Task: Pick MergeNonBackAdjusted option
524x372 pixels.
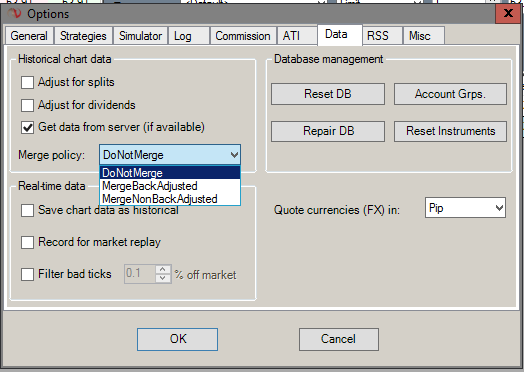Action: pyautogui.click(x=170, y=199)
